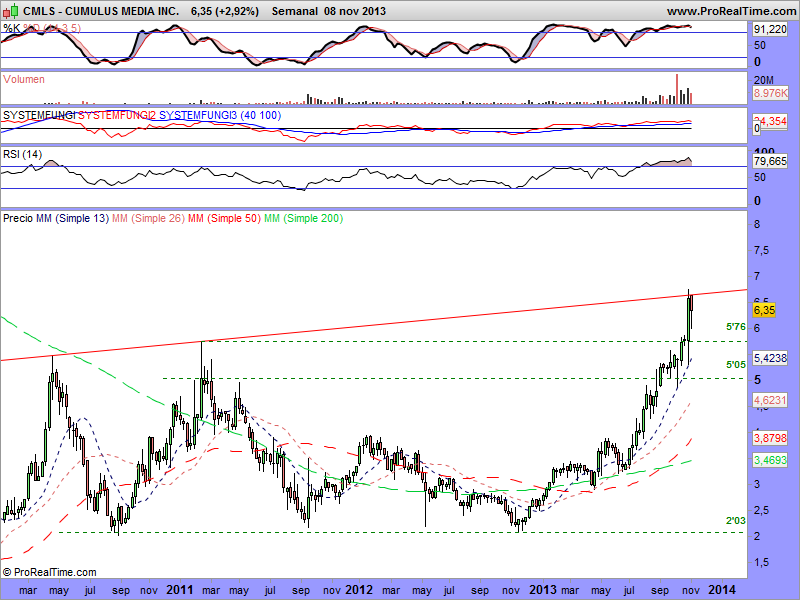
Task: Click the 8.976K volume value box
Action: (x=770, y=93)
